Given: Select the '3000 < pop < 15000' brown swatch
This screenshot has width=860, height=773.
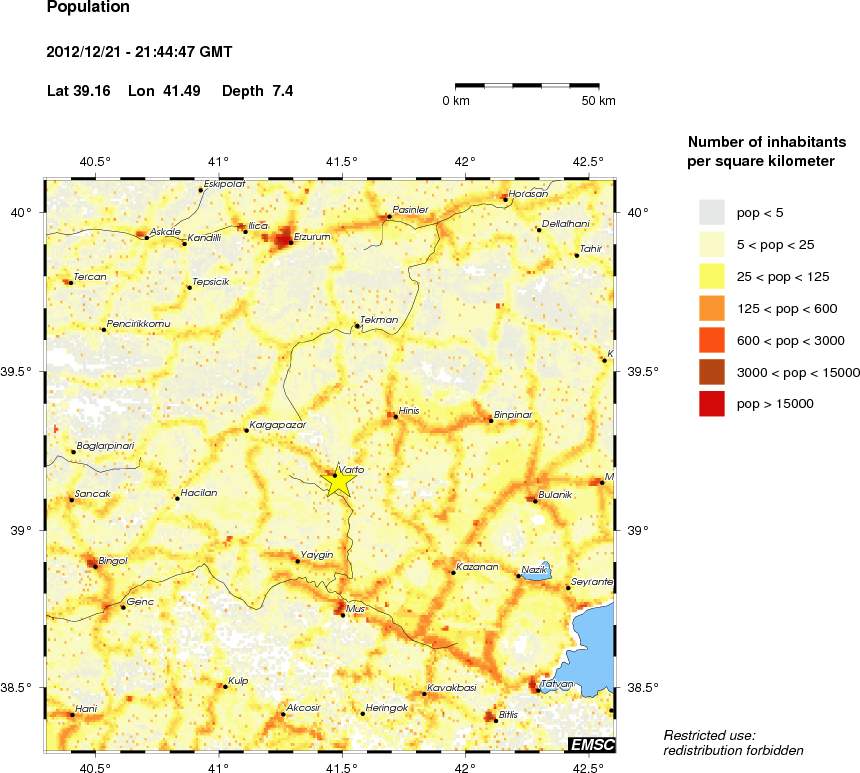Looking at the screenshot, I should pyautogui.click(x=711, y=372).
